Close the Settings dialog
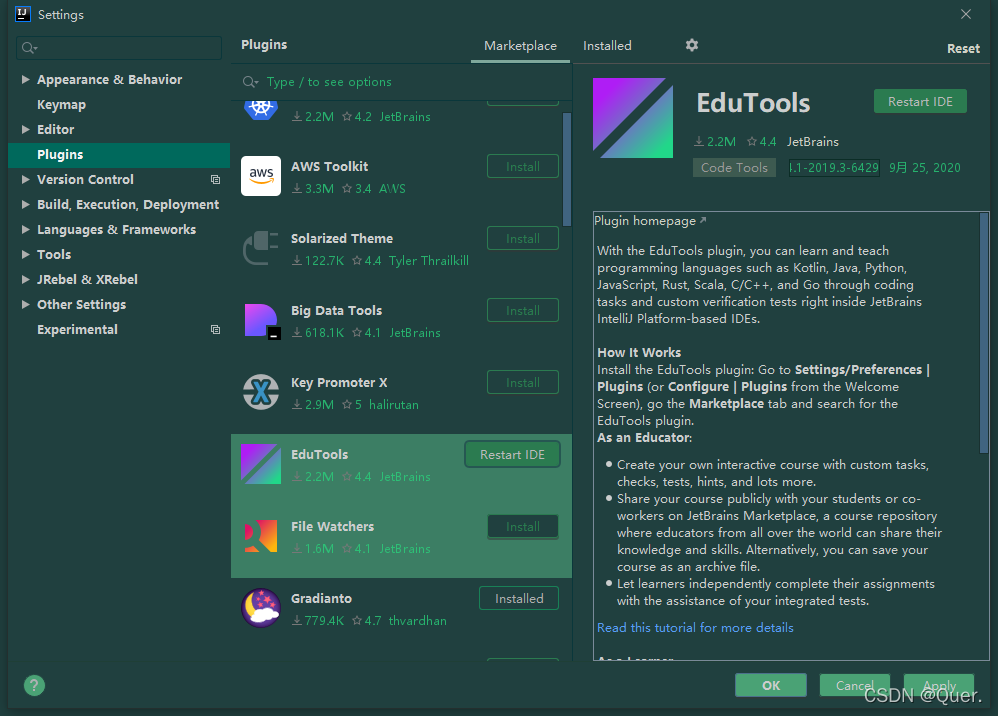This screenshot has height=716, width=998. (x=966, y=14)
